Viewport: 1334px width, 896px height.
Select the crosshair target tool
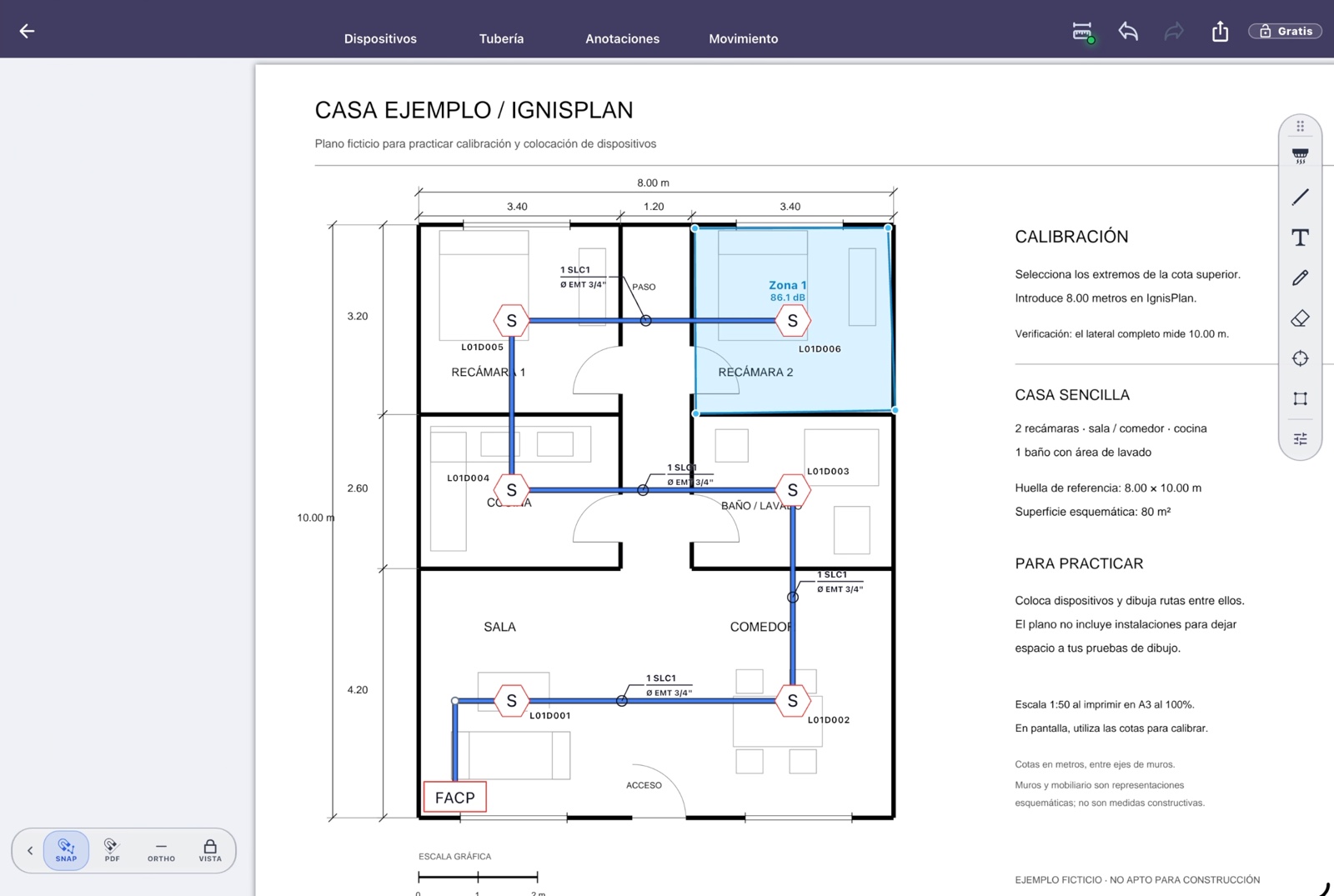click(x=1300, y=358)
